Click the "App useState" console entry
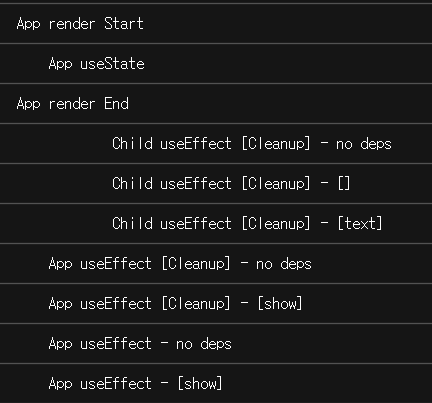The height and width of the screenshot is (403, 432). [216, 64]
